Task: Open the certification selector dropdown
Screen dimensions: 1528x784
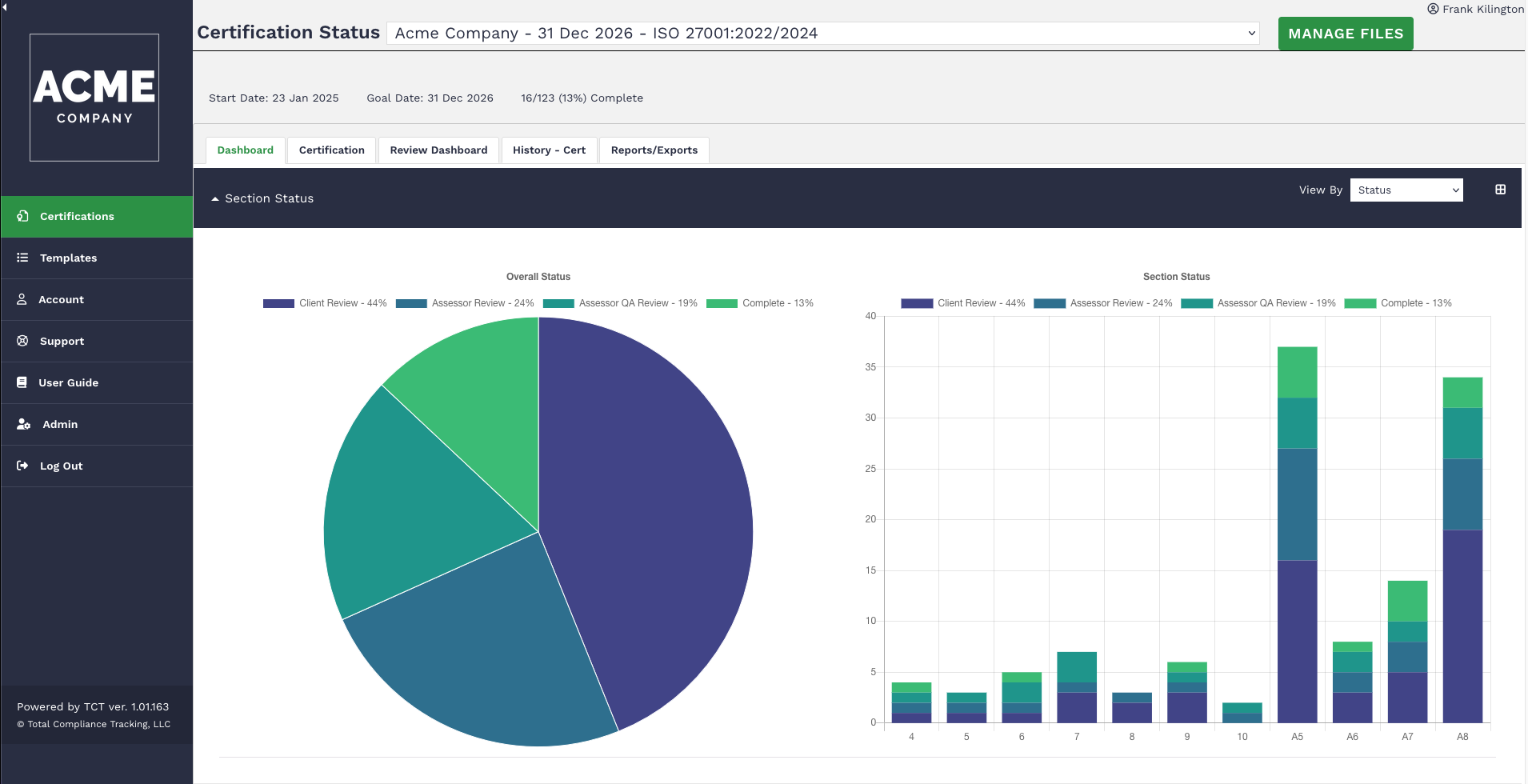Action: tap(822, 33)
